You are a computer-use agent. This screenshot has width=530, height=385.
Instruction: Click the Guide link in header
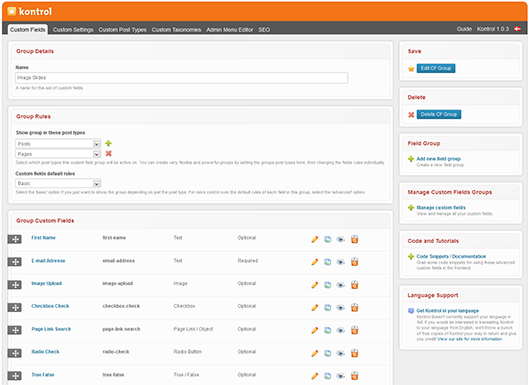pyautogui.click(x=464, y=29)
